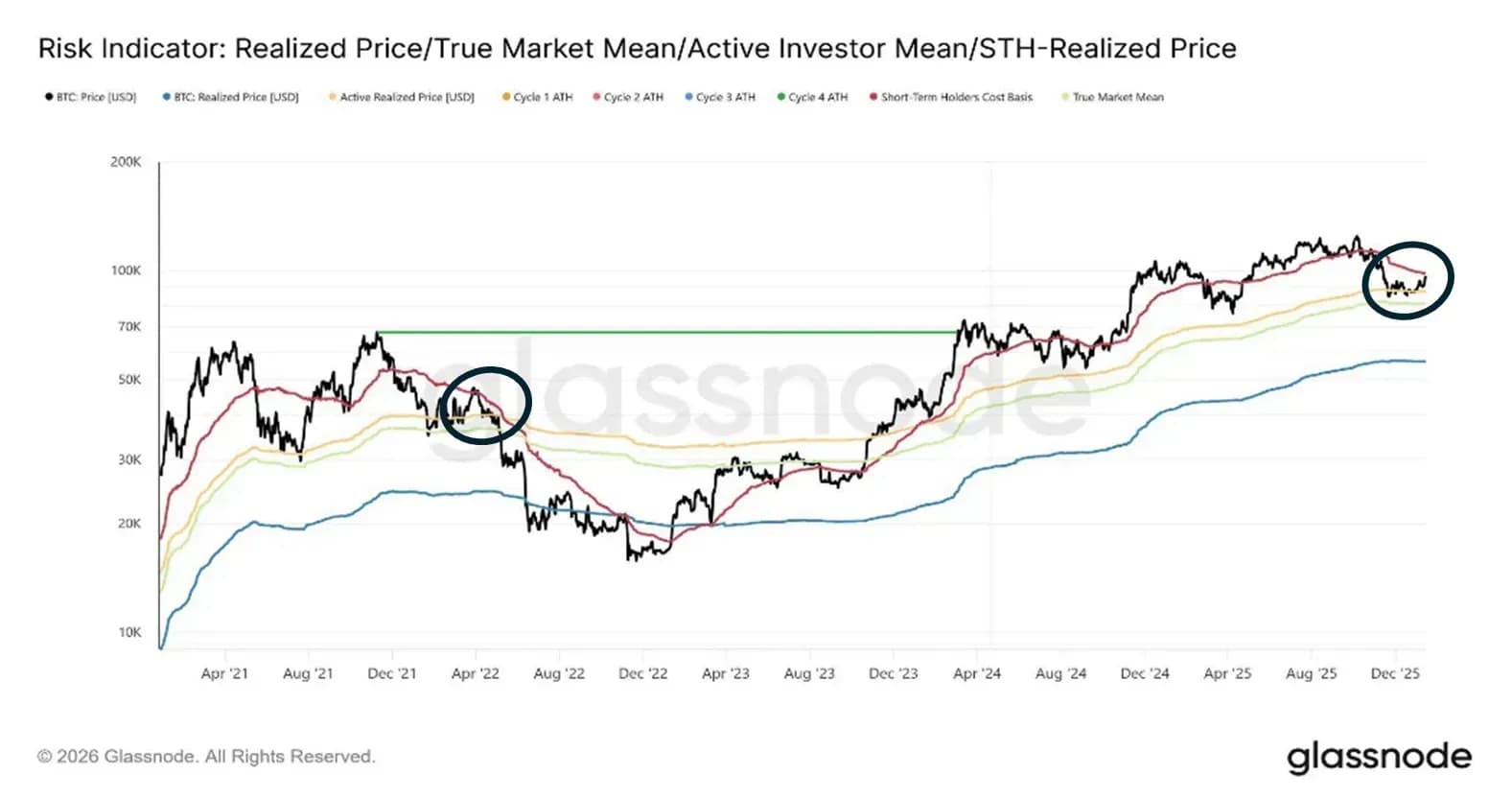
Task: Click the 100K y-axis label
Action: tap(126, 270)
